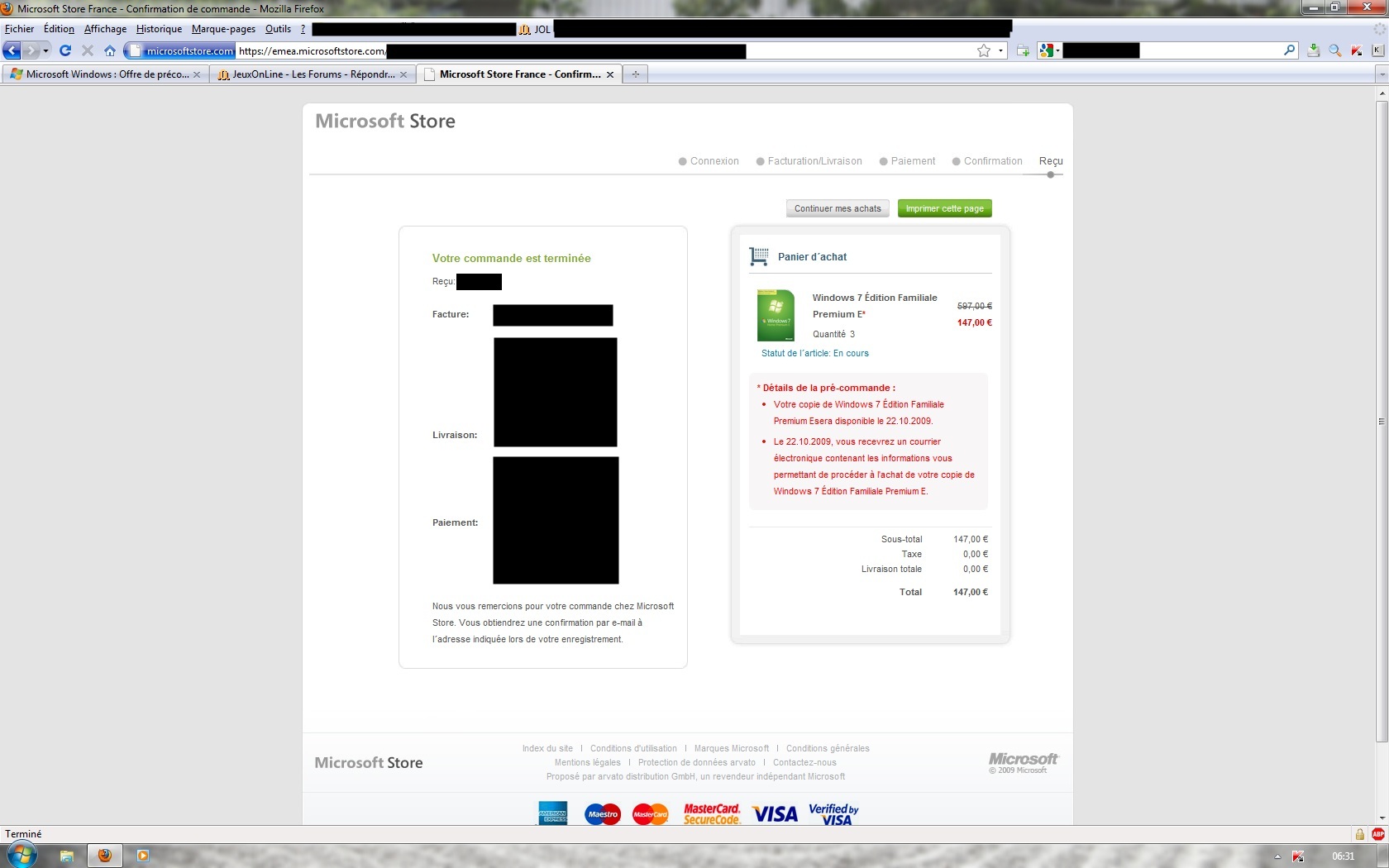Click the search box magnifier icon
This screenshot has width=1389, height=868.
1289,50
